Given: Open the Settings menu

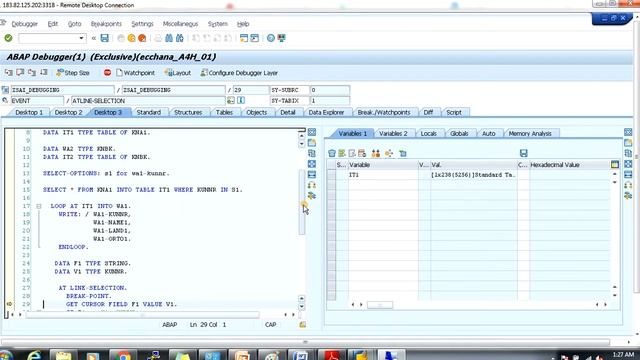Looking at the screenshot, I should (142, 24).
